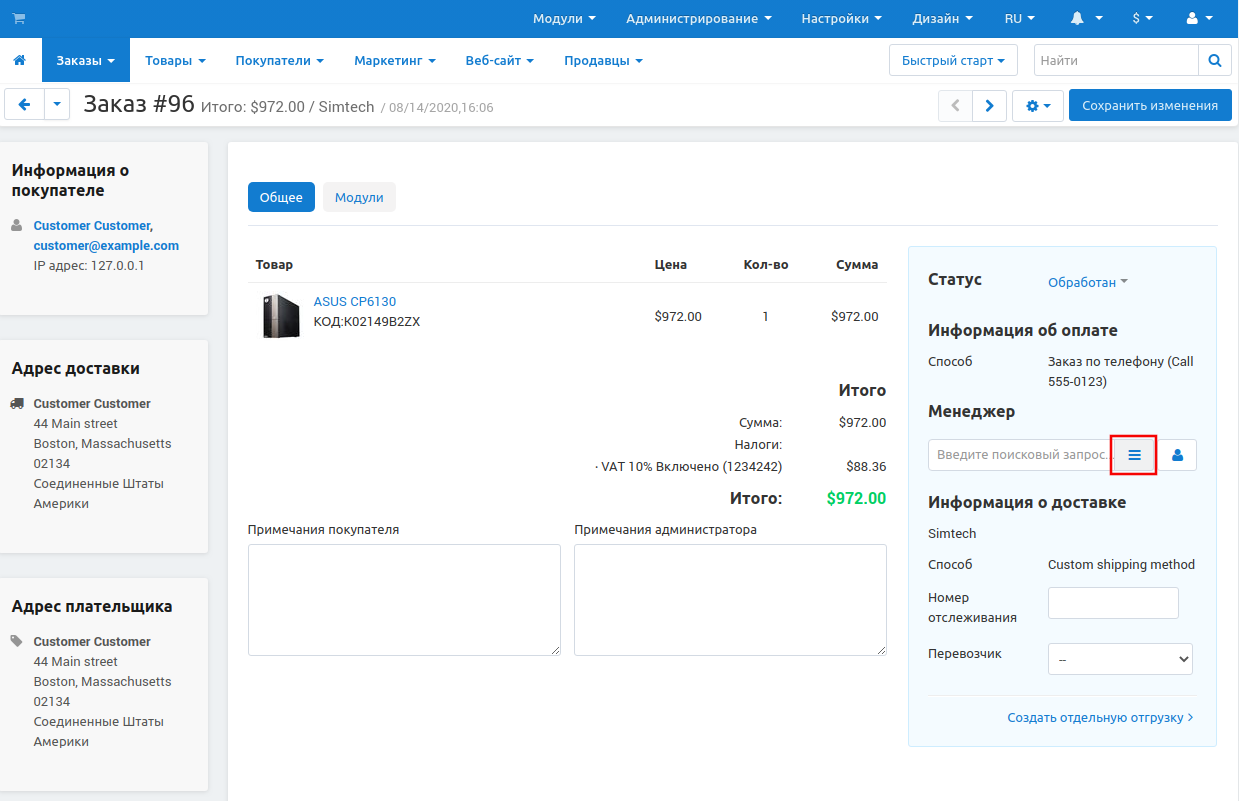Open the ASUS CP6130 product link

click(354, 301)
